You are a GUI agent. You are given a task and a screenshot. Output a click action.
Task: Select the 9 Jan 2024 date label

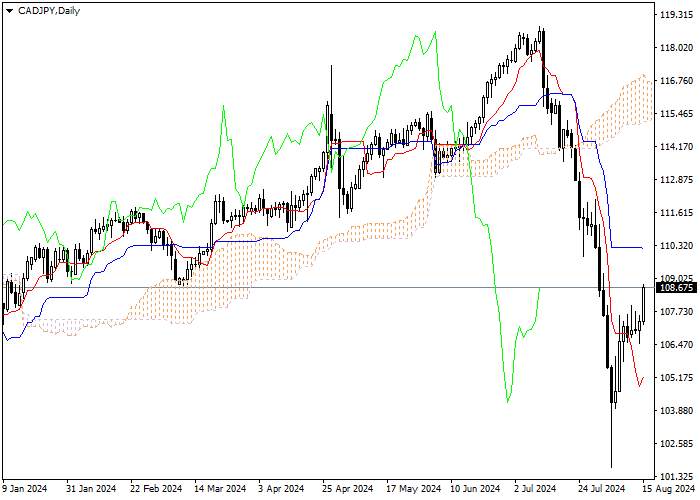click(x=25, y=489)
